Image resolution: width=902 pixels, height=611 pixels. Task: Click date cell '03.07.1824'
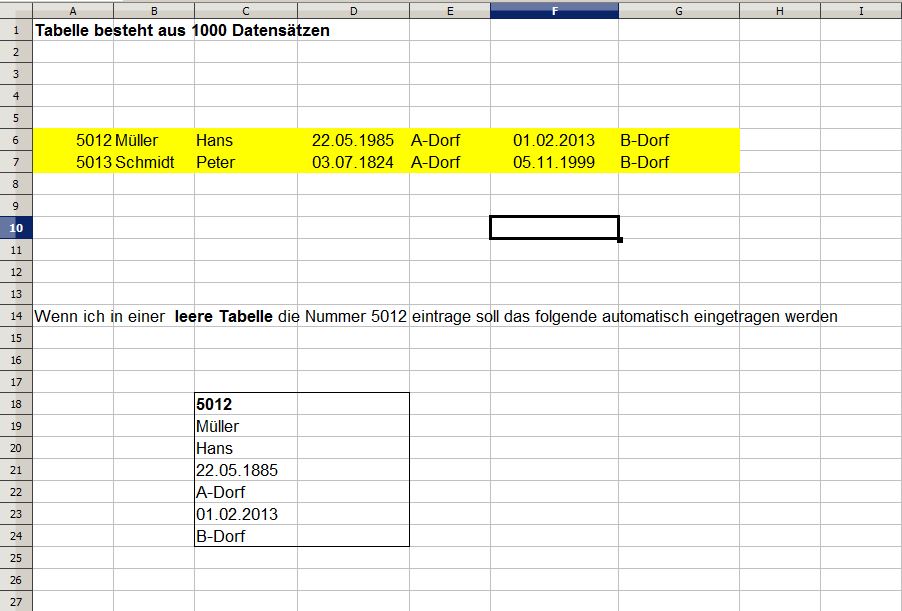coord(354,162)
